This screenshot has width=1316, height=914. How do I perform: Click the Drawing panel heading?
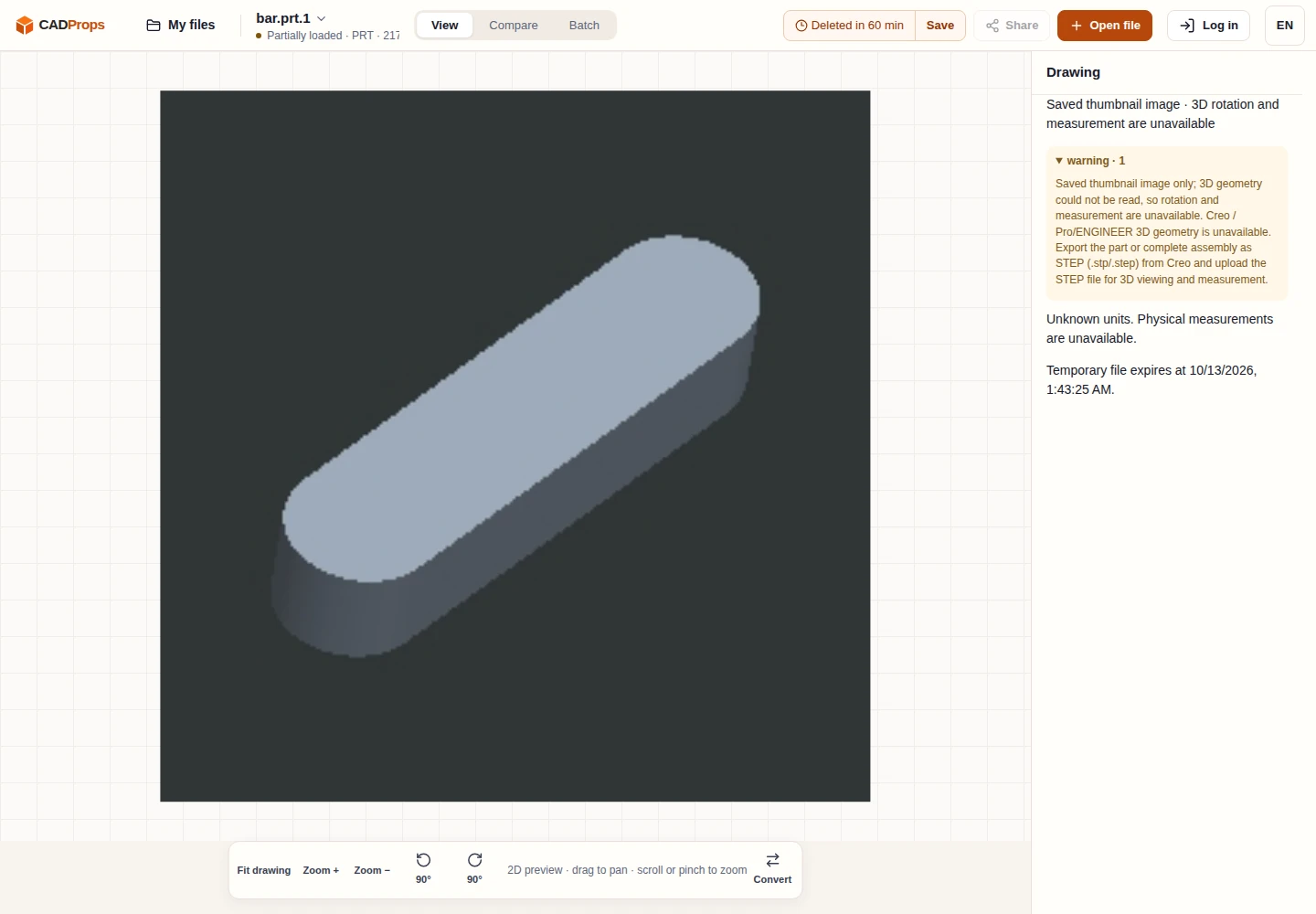tap(1073, 72)
